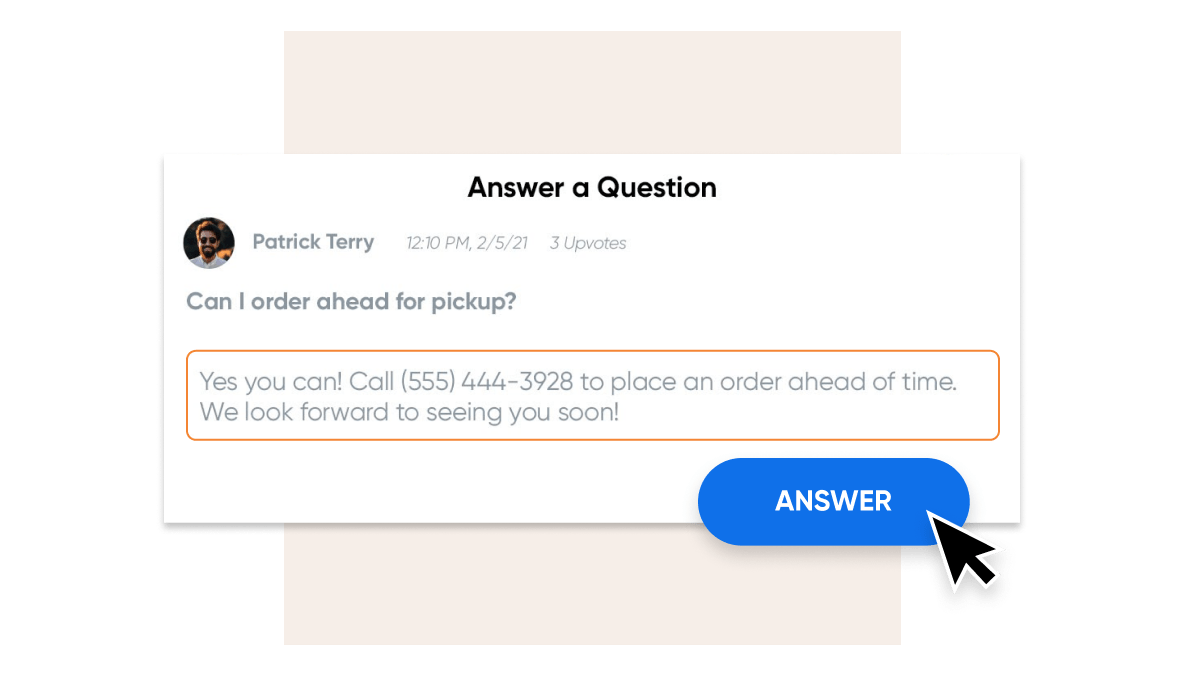Image resolution: width=1184 pixels, height=675 pixels.
Task: Click the word "pickup?" in the question
Action: pyautogui.click(x=473, y=302)
